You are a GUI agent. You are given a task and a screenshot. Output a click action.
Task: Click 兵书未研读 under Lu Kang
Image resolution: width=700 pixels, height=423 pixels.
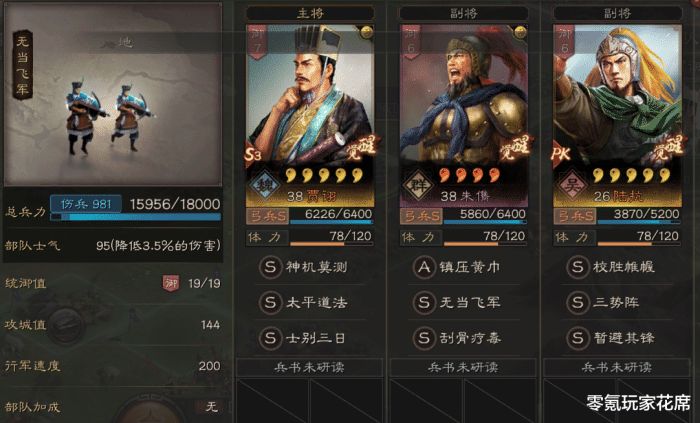(x=617, y=367)
